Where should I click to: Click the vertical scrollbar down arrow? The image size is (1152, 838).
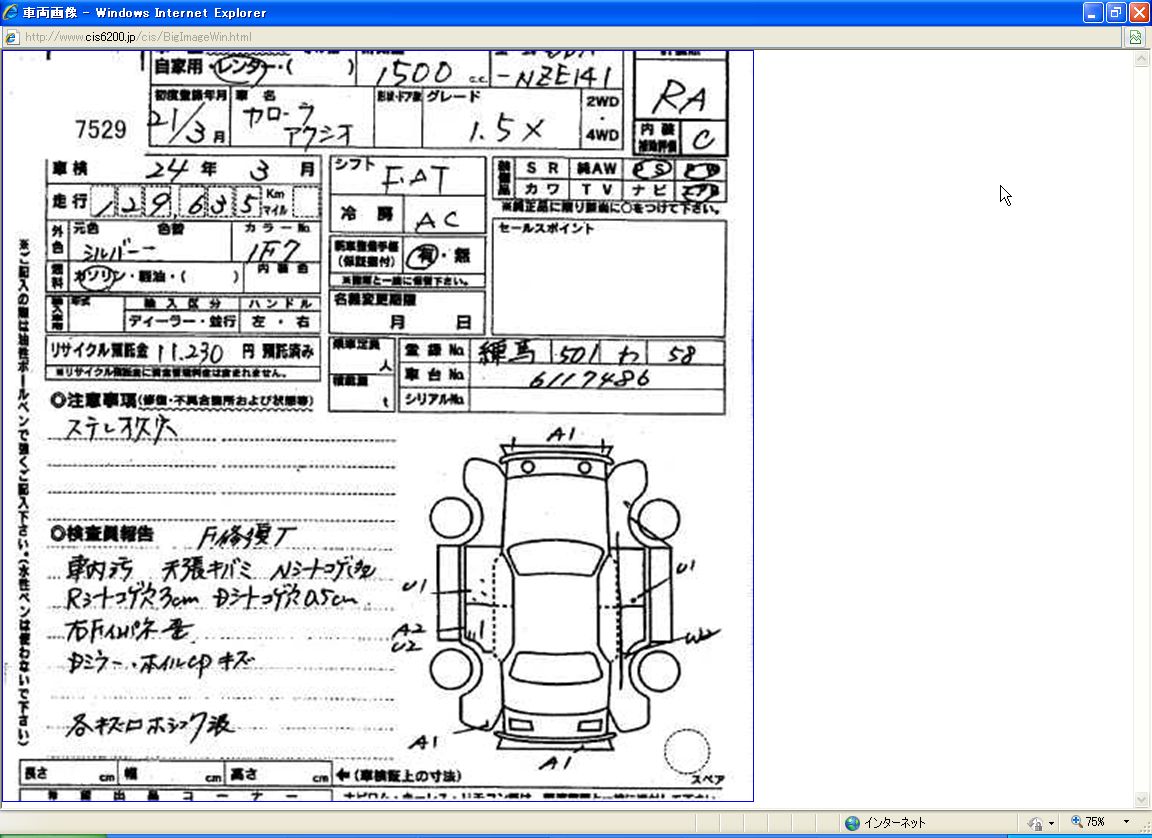click(1142, 799)
